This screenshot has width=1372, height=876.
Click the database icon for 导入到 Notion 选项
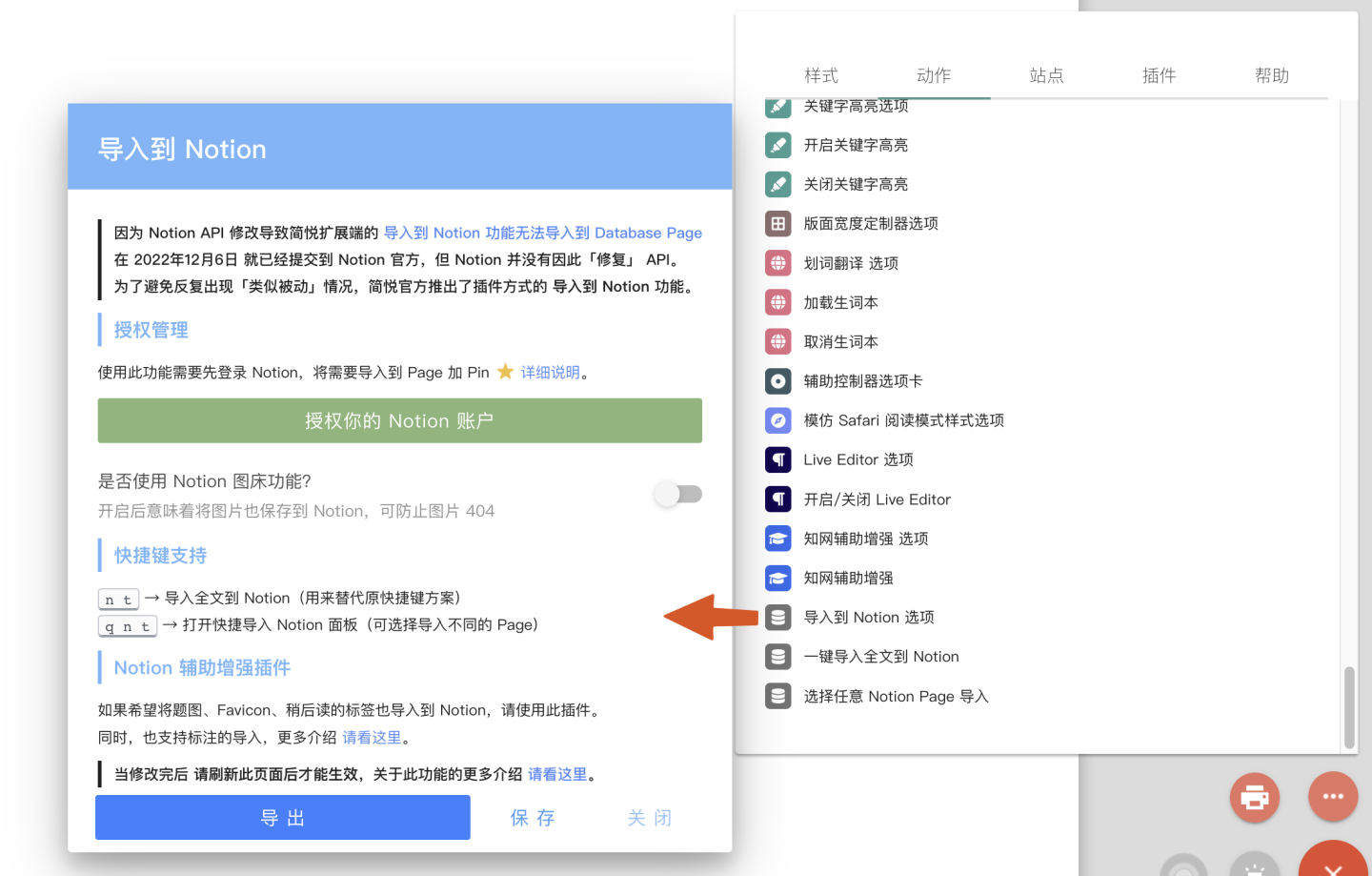click(x=778, y=618)
